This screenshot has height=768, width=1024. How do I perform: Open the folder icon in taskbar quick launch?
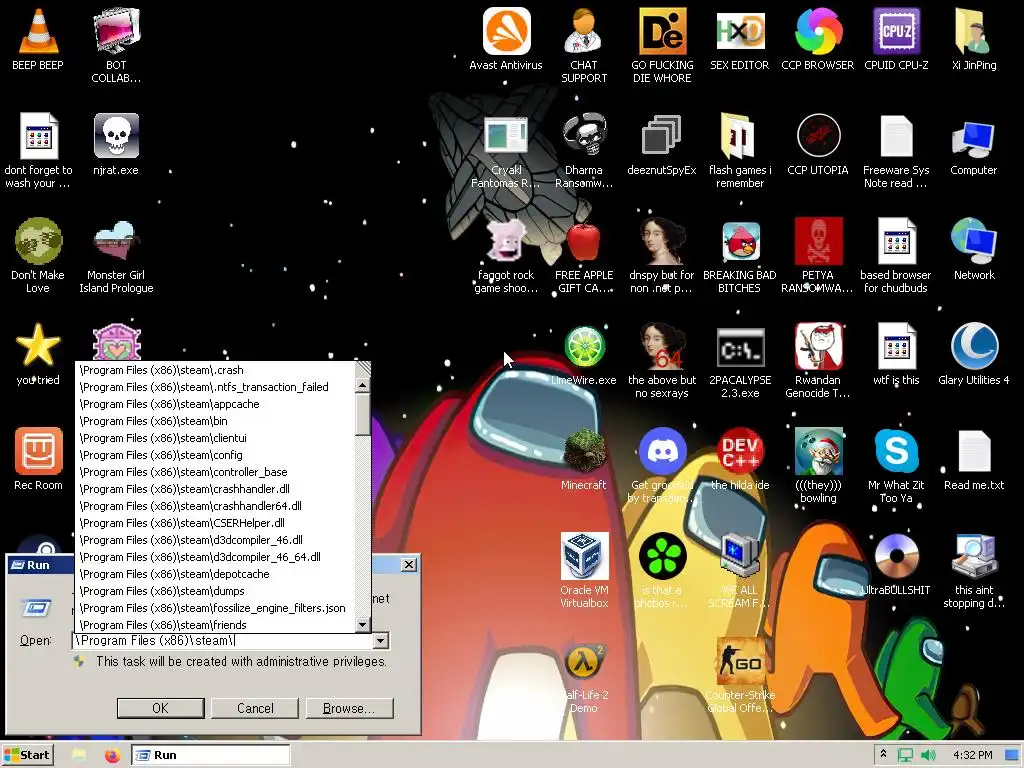[79, 756]
